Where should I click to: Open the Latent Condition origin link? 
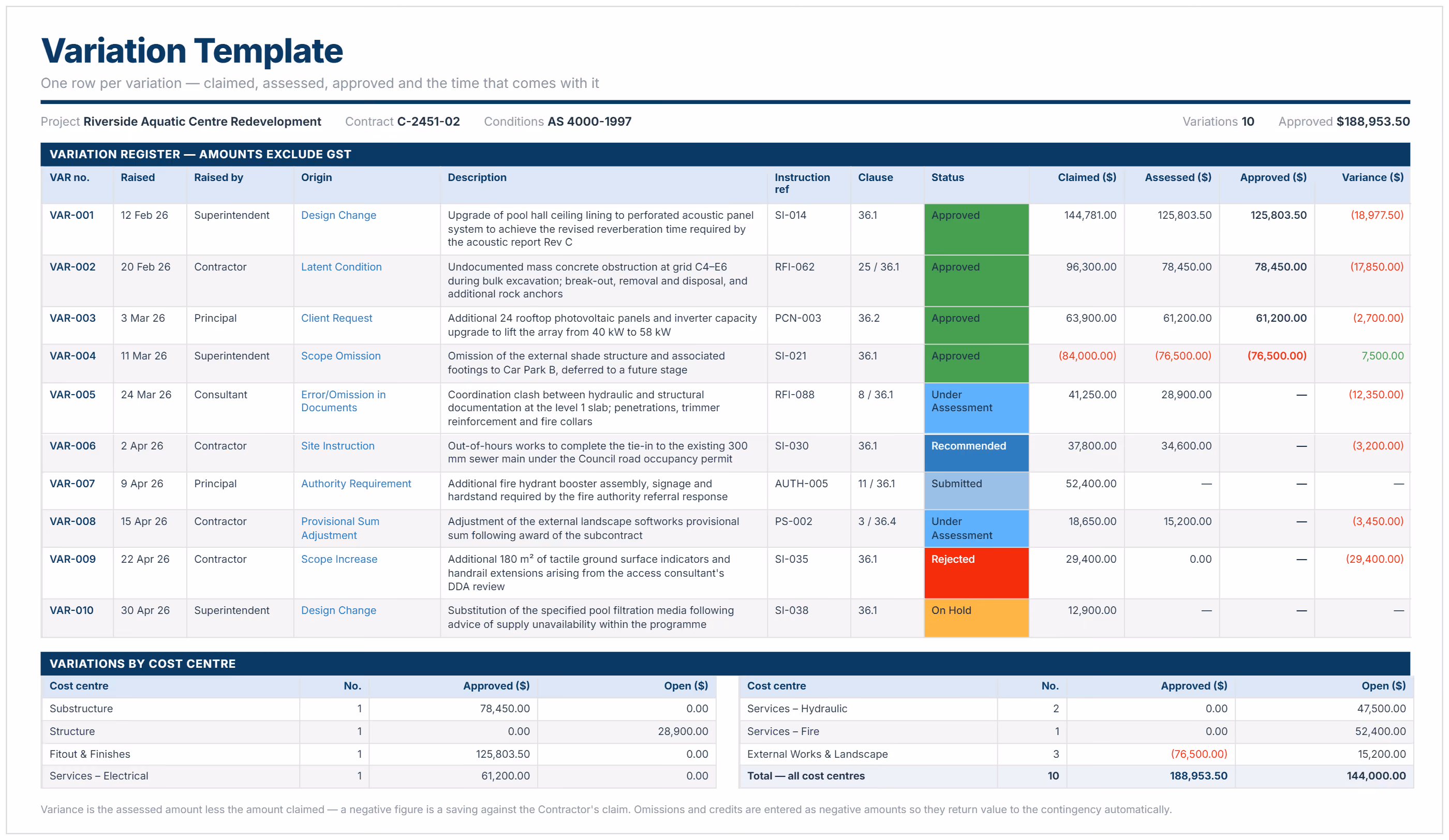[x=341, y=267]
